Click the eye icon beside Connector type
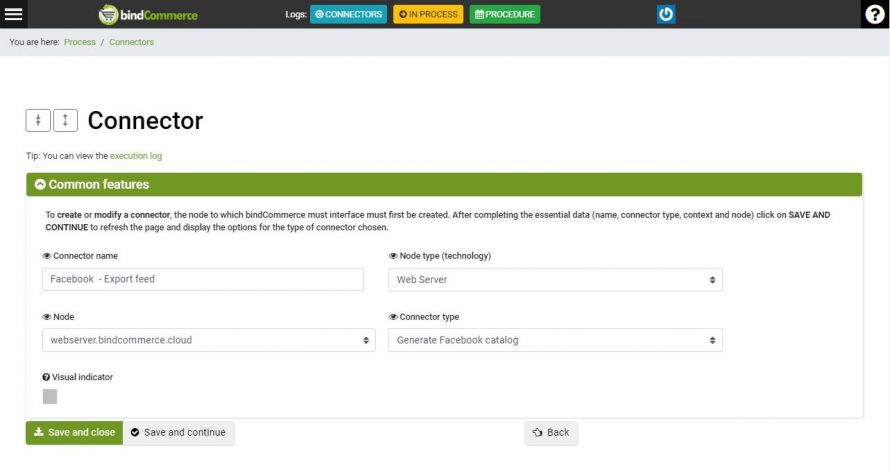This screenshot has width=890, height=469. coord(392,317)
